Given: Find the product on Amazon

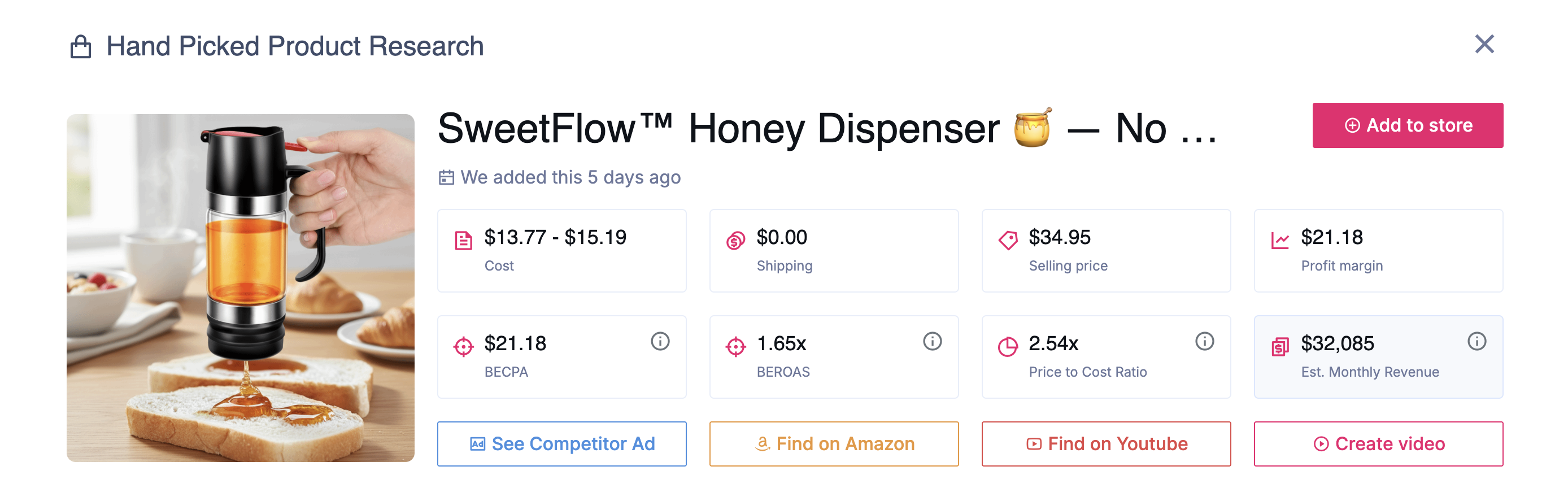Looking at the screenshot, I should (834, 443).
